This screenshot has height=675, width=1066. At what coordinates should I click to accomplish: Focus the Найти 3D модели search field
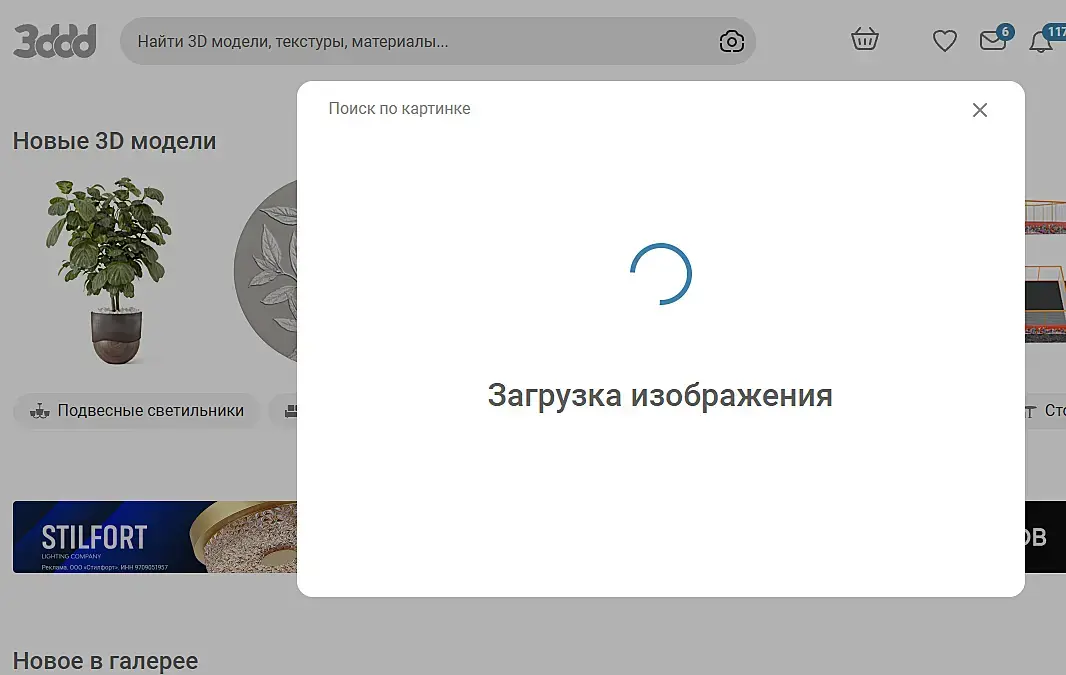(x=422, y=41)
